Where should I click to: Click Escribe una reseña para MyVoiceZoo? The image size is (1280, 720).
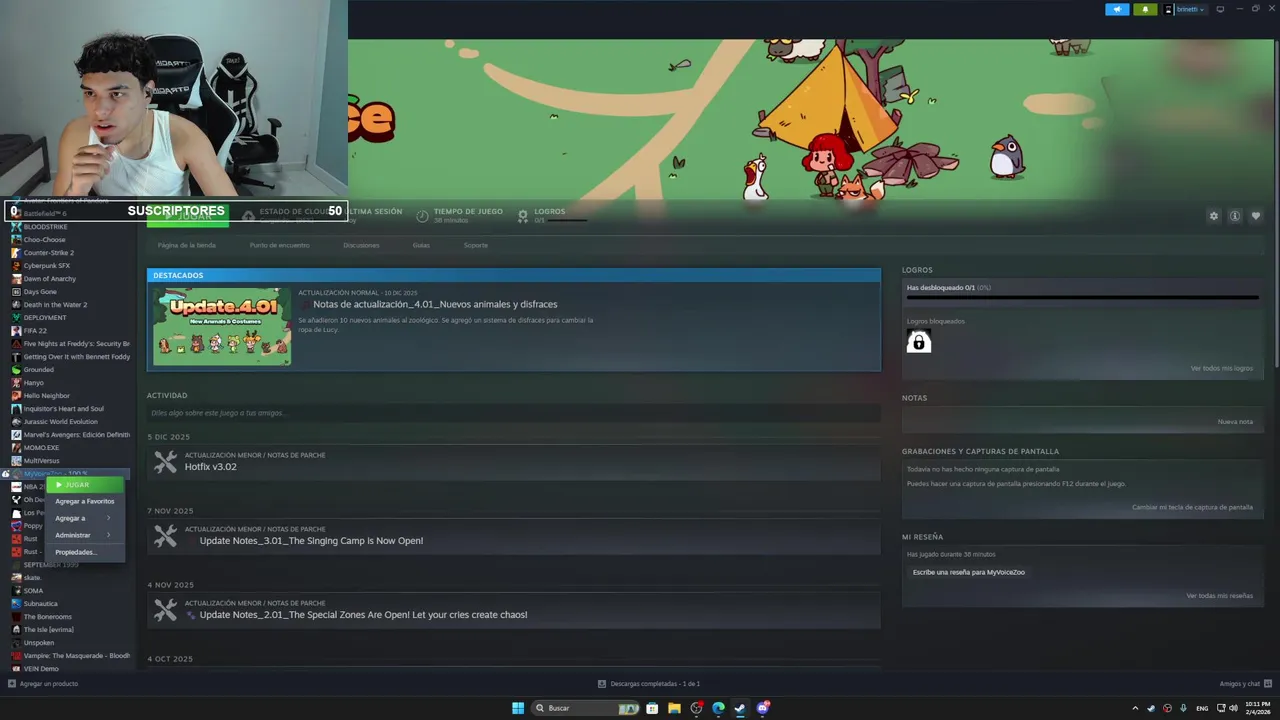968,572
